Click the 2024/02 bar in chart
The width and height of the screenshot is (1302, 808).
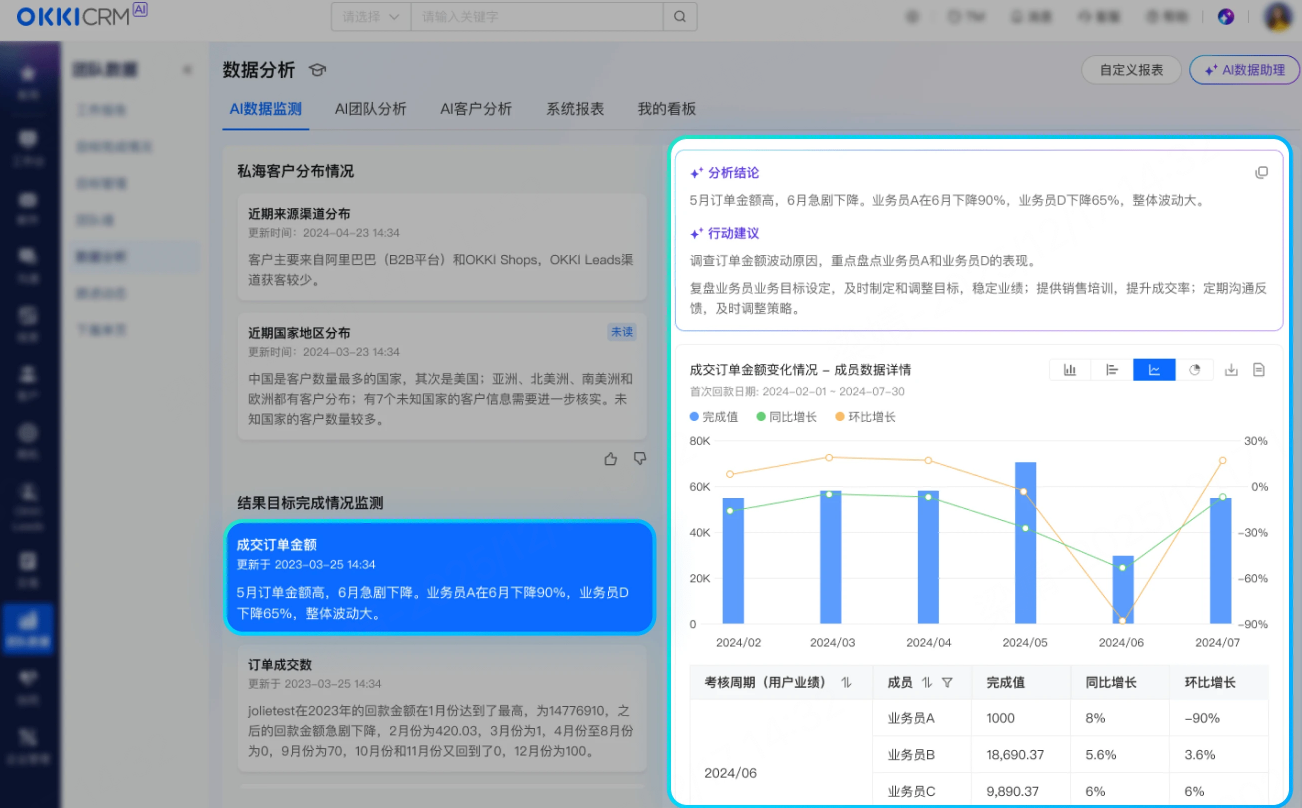[733, 561]
